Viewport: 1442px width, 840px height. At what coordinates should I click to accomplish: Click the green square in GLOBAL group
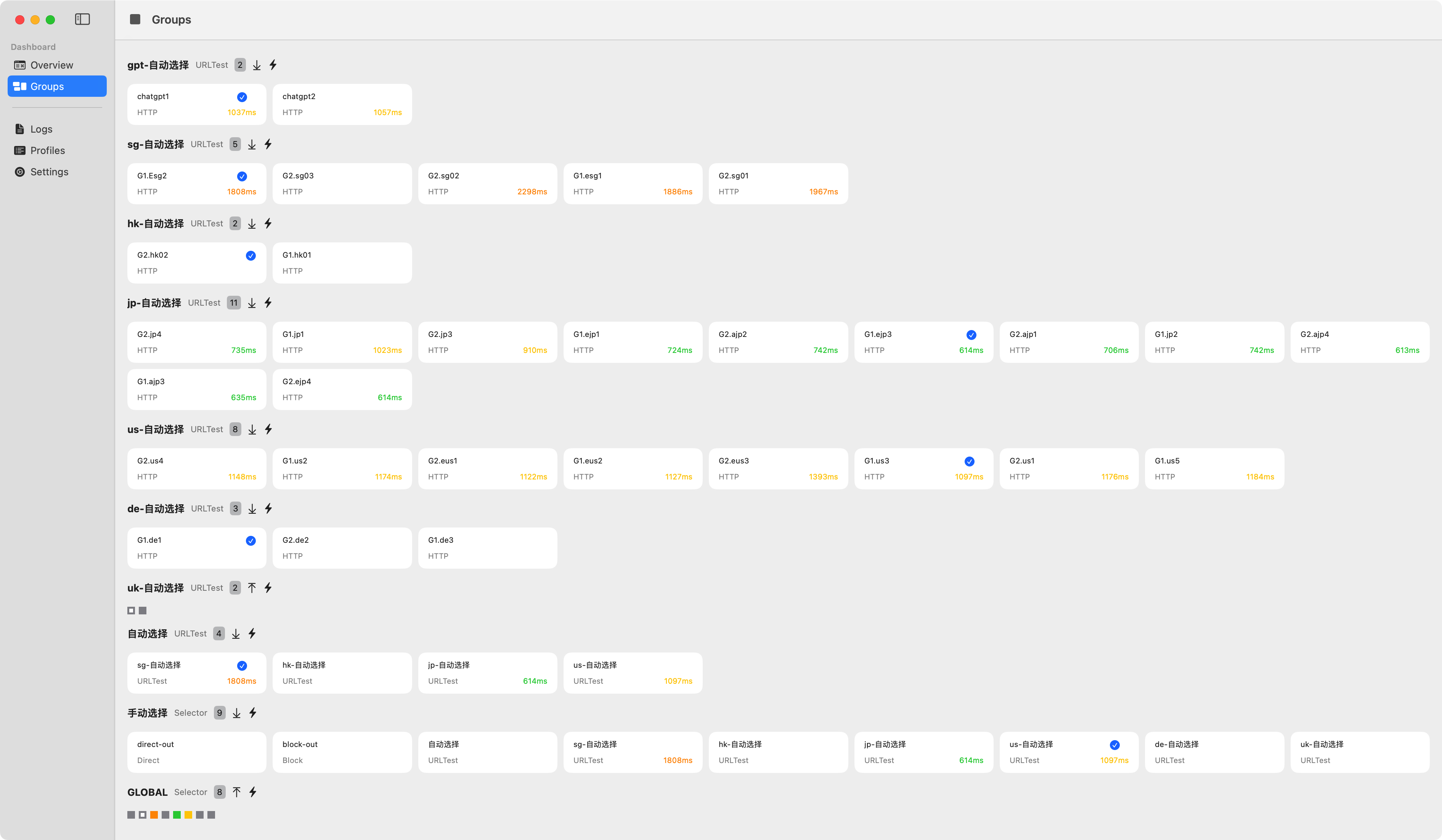coord(177,815)
